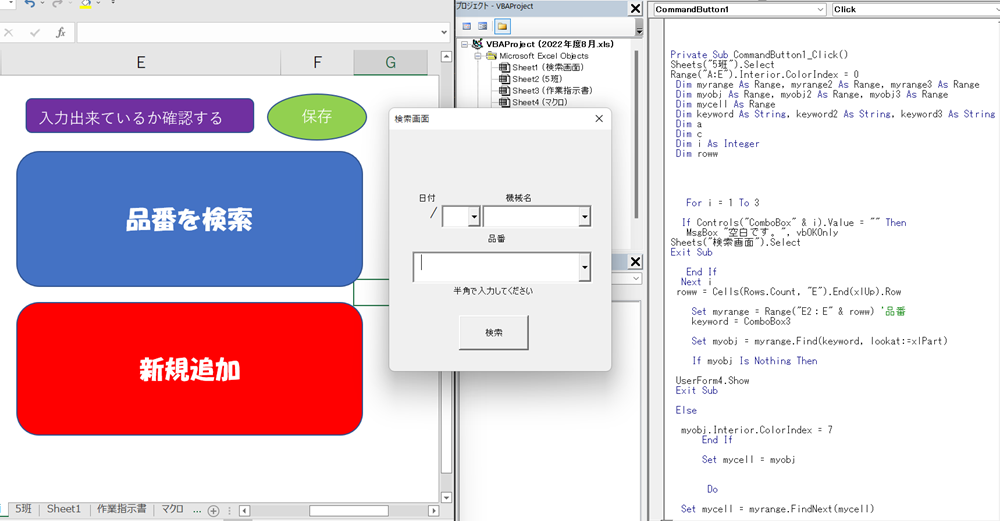Switch to the 作業指示書 sheet tab
Viewport: 1000px width, 521px height.
121,509
